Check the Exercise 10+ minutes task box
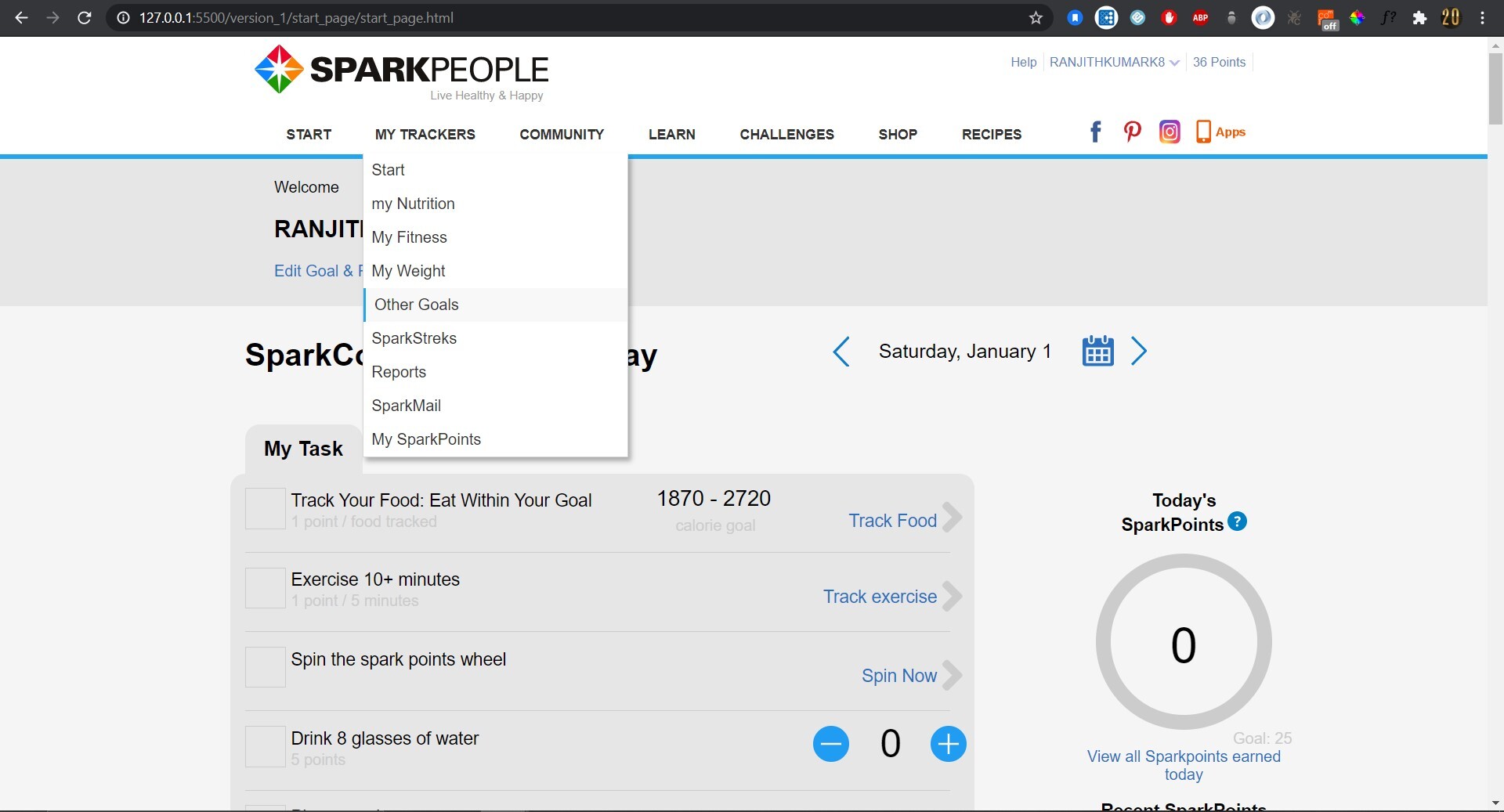 [x=266, y=588]
